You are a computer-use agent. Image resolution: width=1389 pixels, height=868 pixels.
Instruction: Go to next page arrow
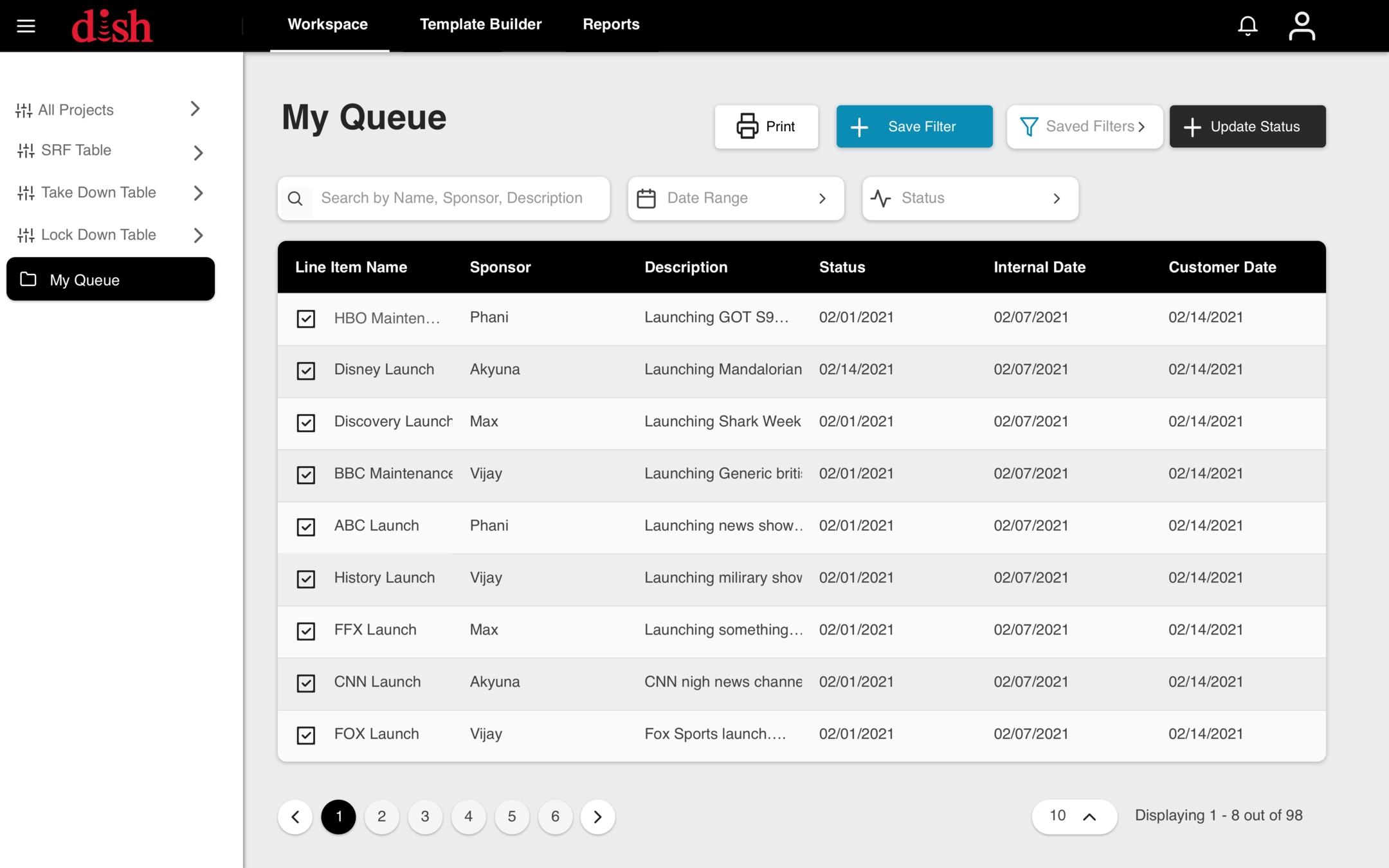point(597,817)
